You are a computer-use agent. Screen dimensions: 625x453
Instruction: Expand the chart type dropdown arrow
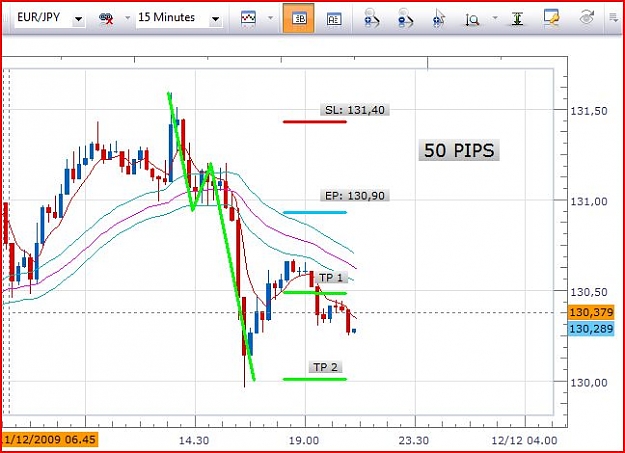(x=271, y=18)
